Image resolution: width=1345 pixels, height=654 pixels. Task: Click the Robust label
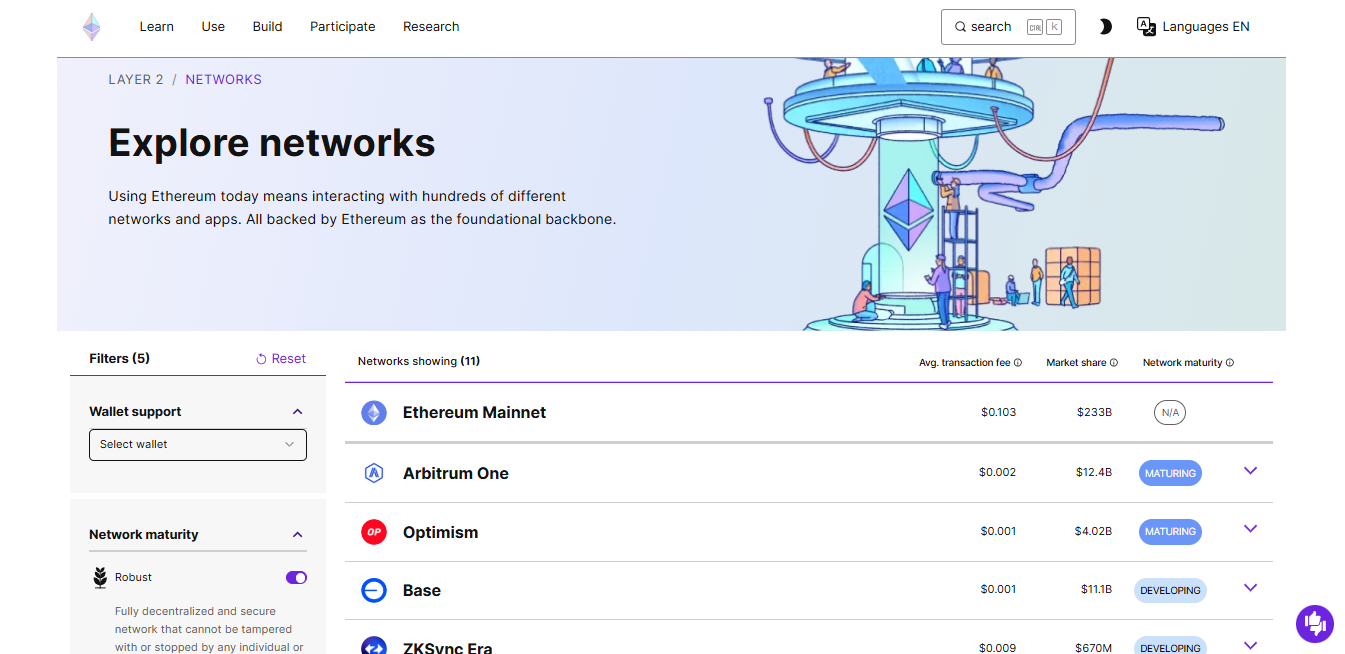133,578
